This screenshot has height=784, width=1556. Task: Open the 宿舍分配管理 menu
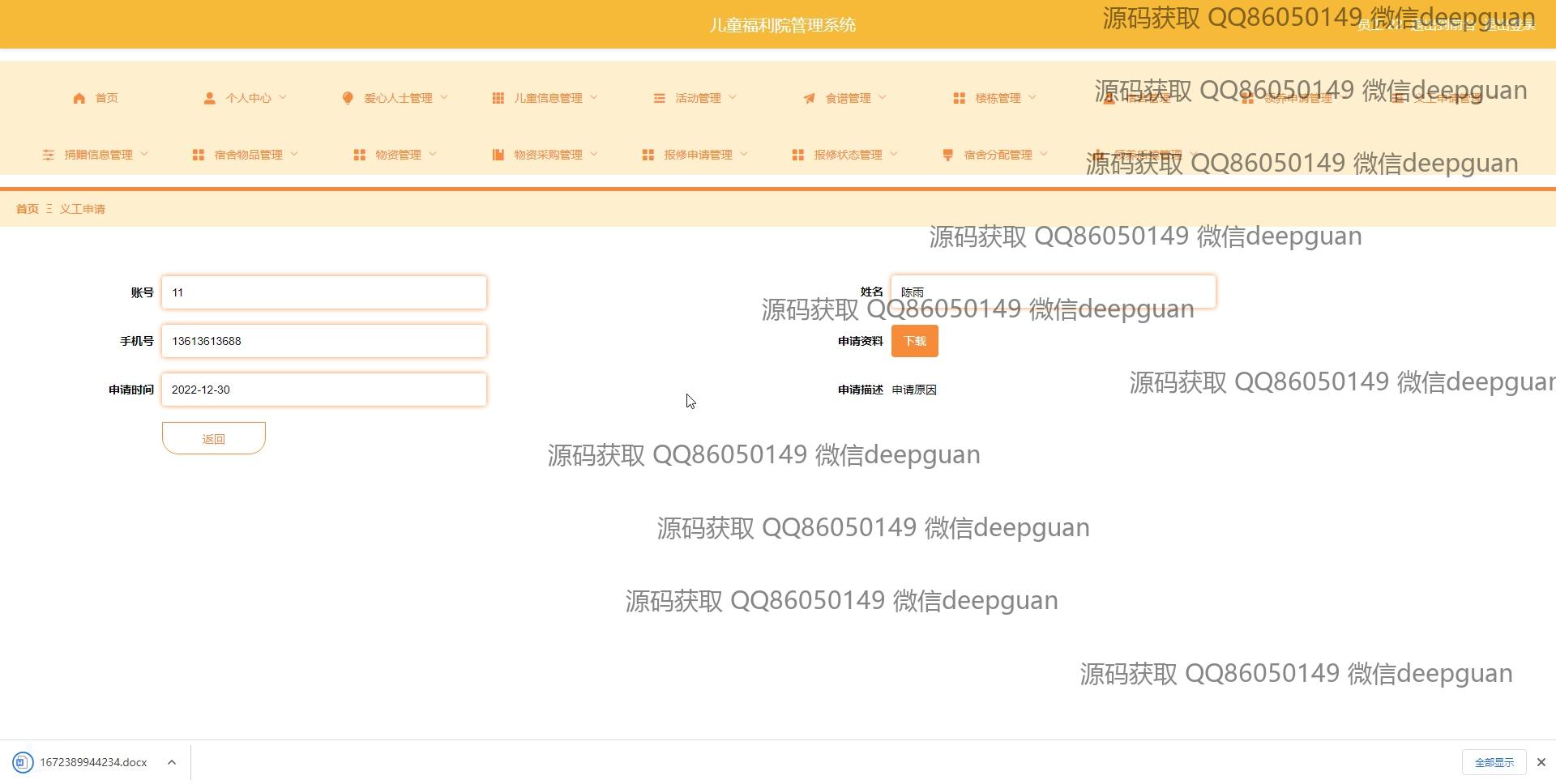997,155
